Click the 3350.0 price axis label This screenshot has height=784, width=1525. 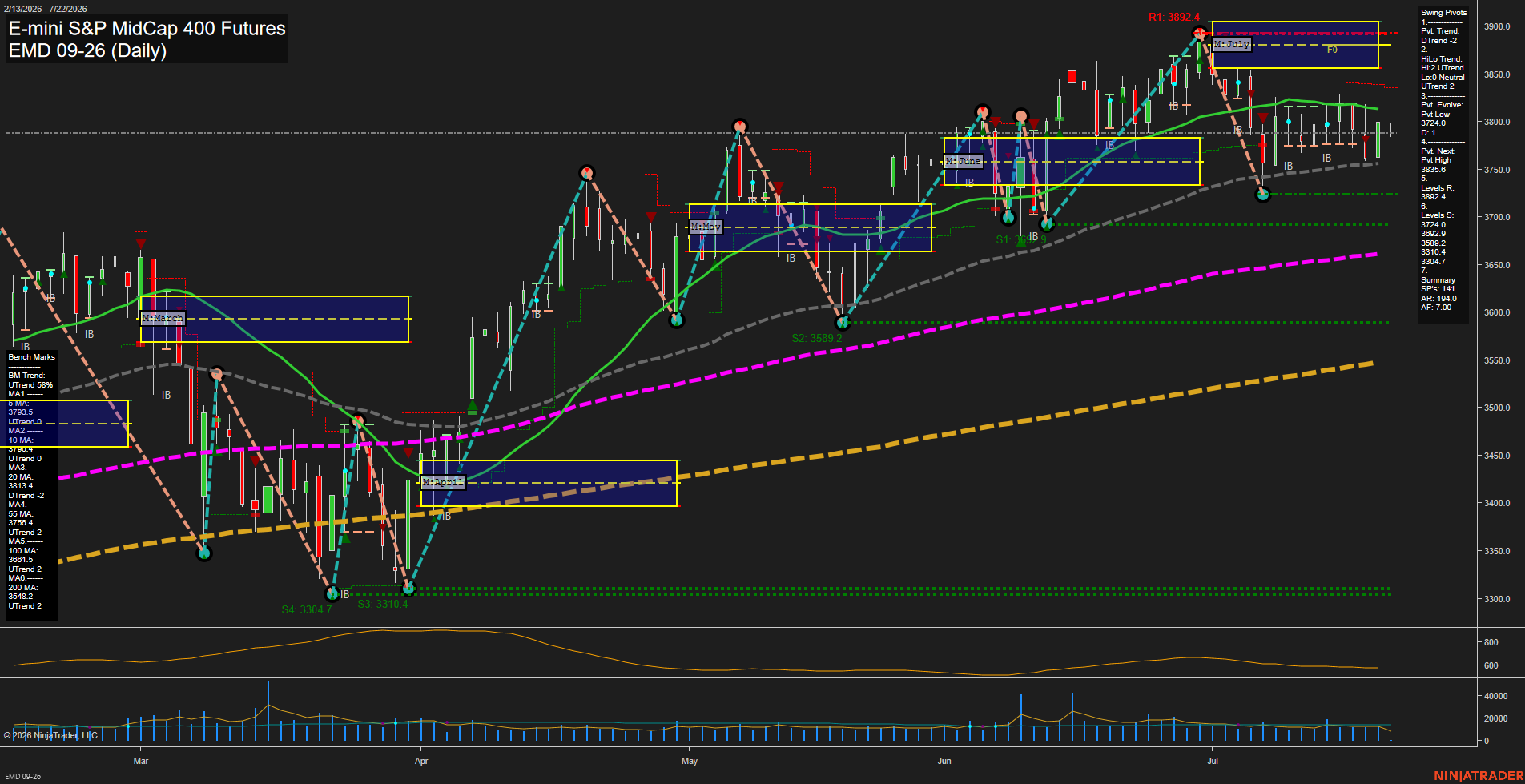(x=1497, y=551)
